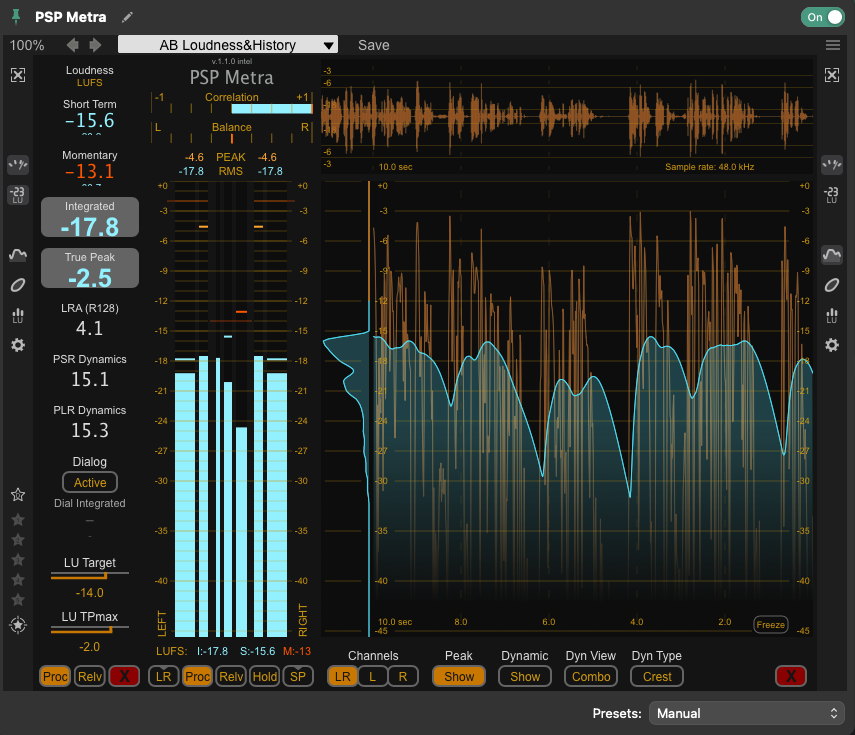The width and height of the screenshot is (855, 735).
Task: Toggle the leftmost Proc button
Action: pos(55,677)
